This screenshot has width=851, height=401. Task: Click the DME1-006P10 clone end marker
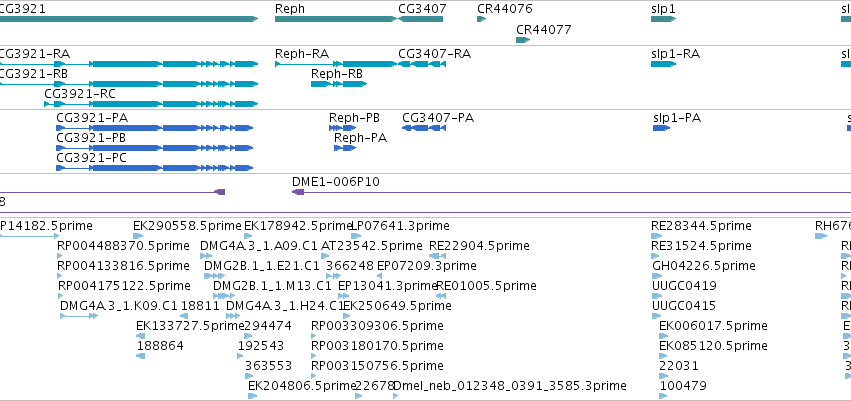point(298,192)
